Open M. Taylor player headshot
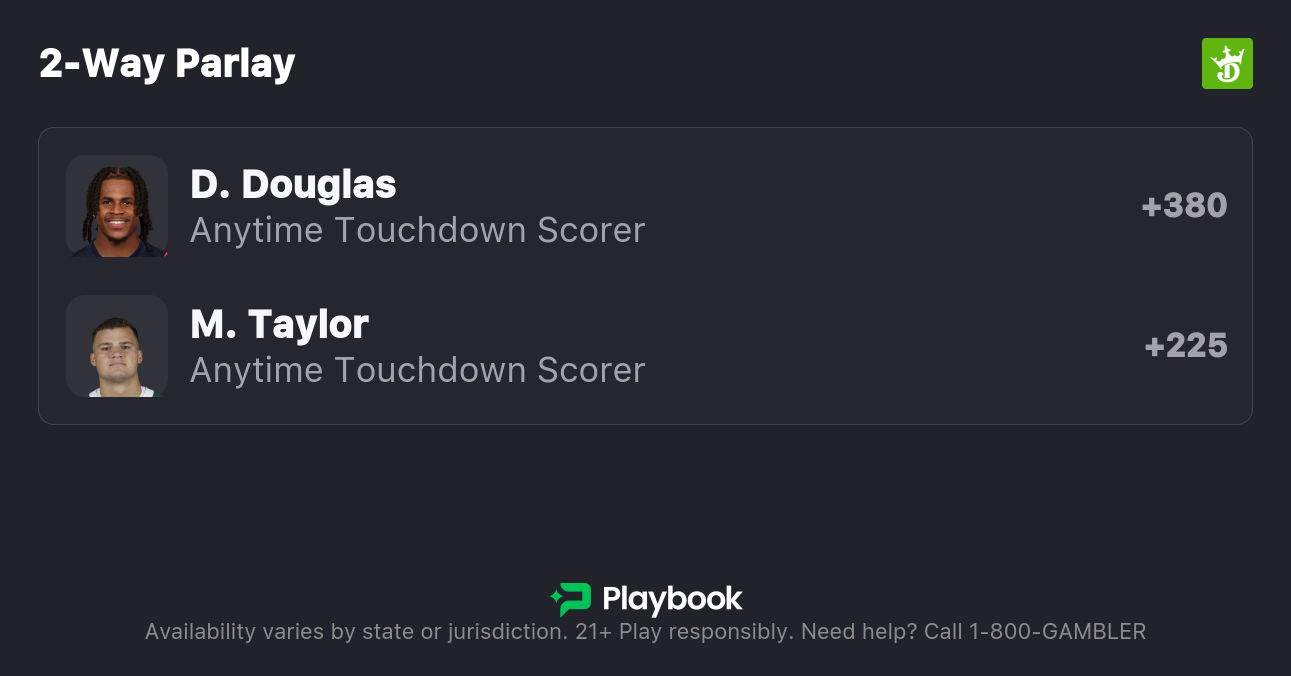This screenshot has height=676, width=1291. tap(117, 346)
